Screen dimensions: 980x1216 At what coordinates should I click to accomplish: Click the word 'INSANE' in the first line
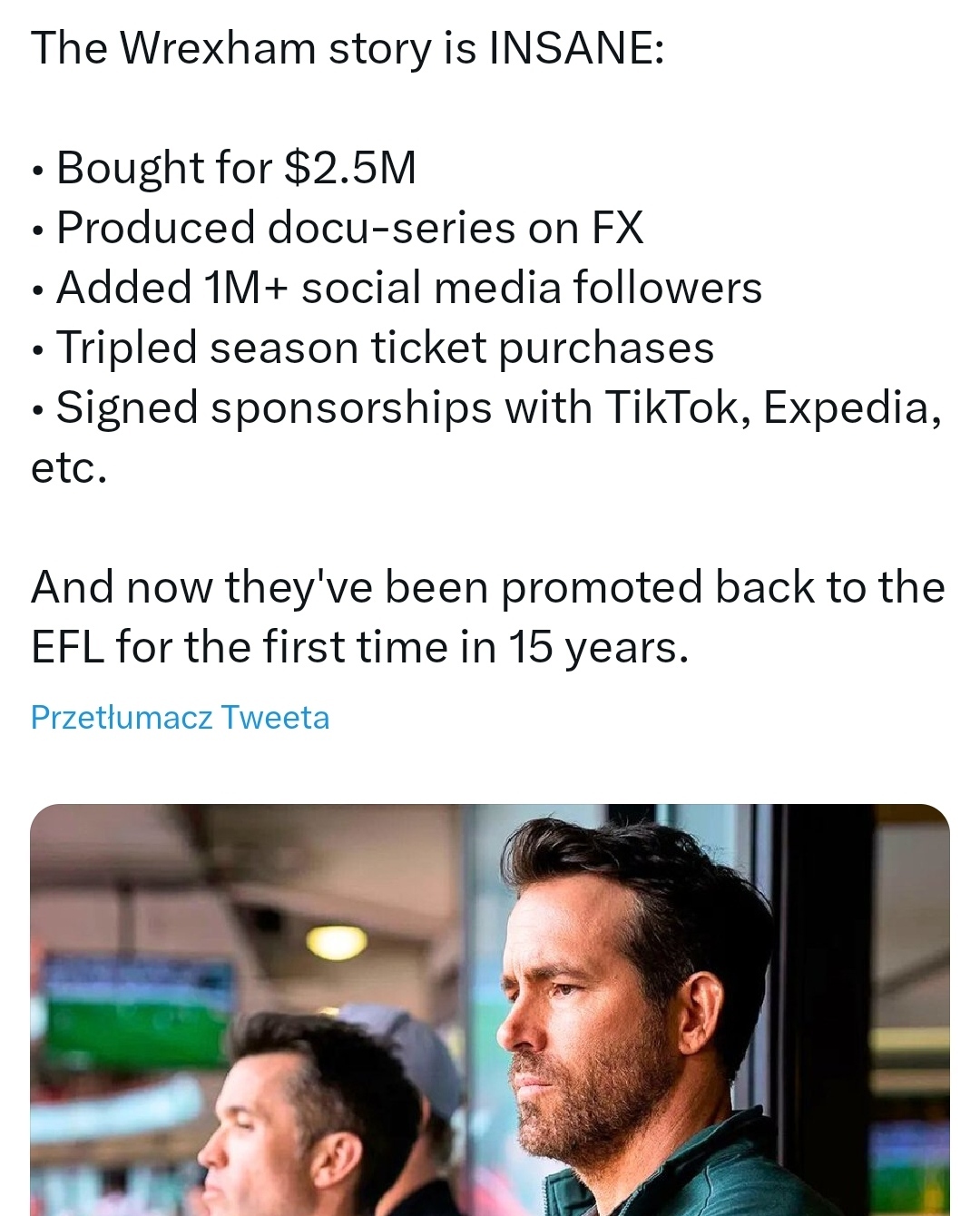(570, 48)
